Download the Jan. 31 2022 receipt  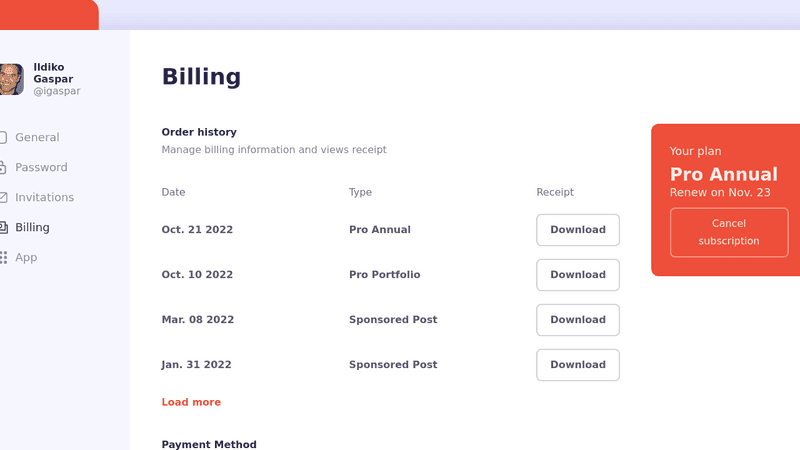(578, 365)
